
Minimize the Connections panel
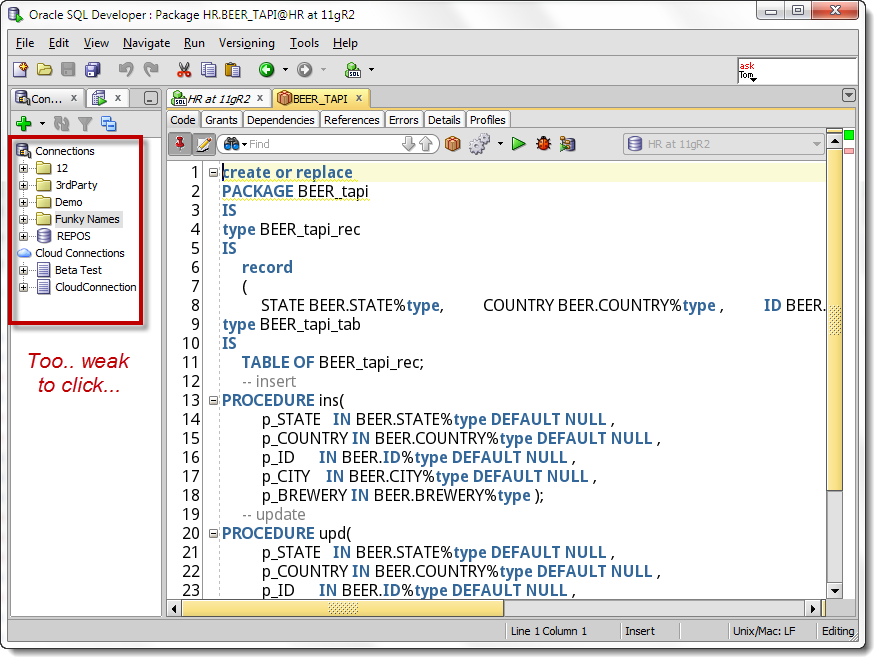coord(151,98)
